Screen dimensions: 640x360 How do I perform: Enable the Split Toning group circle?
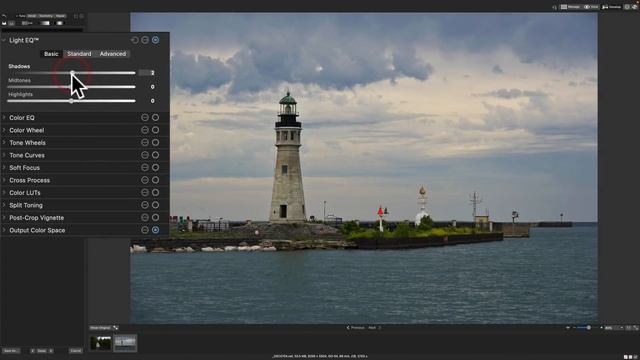[x=156, y=205]
